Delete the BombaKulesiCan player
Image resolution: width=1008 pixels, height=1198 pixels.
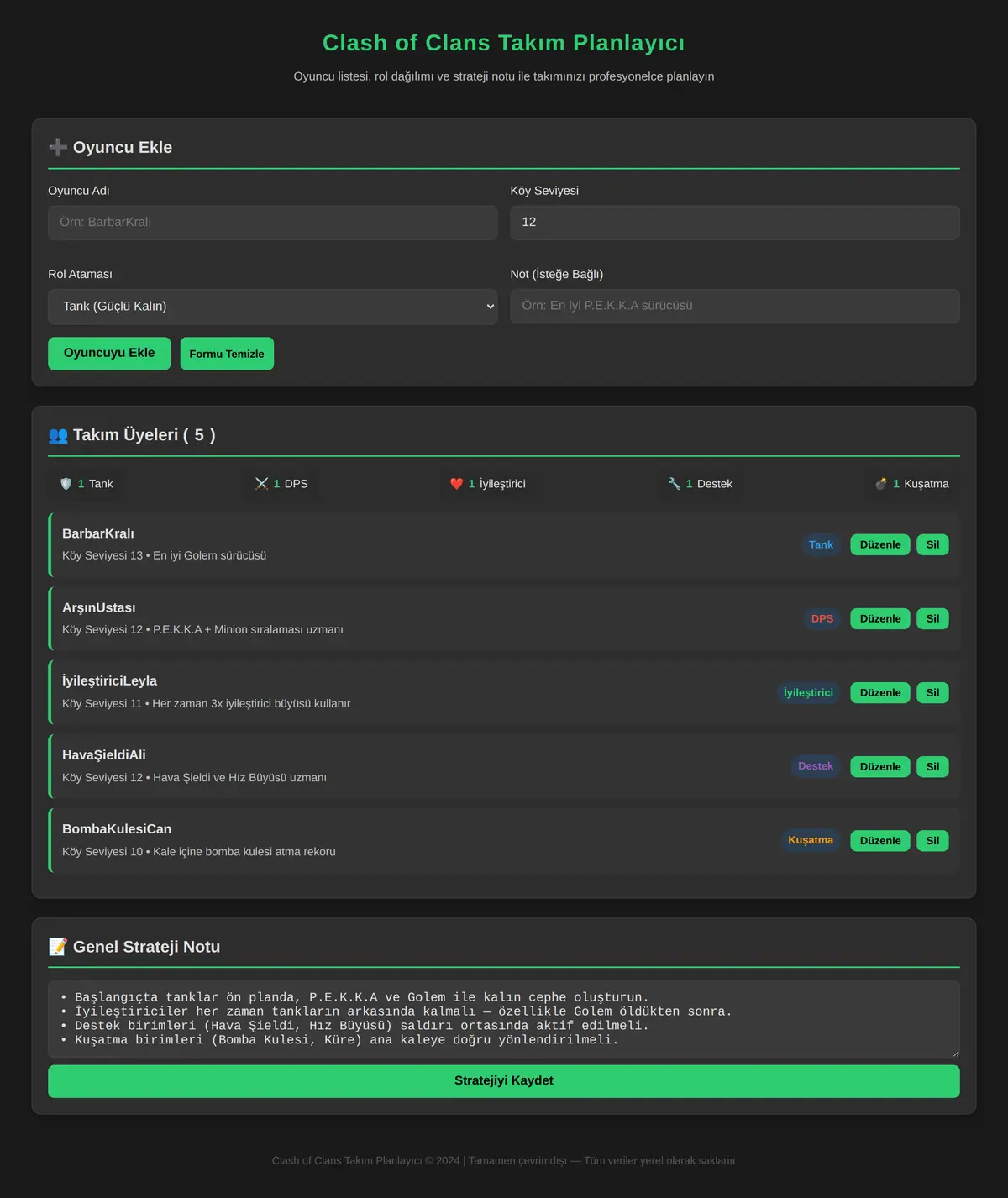click(932, 840)
